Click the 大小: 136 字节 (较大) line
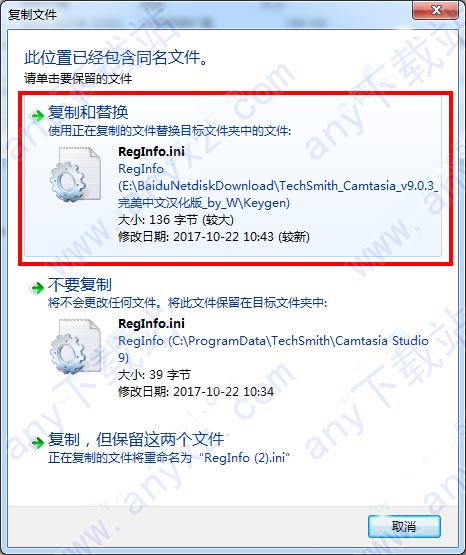The height and width of the screenshot is (555, 466). tap(176, 220)
